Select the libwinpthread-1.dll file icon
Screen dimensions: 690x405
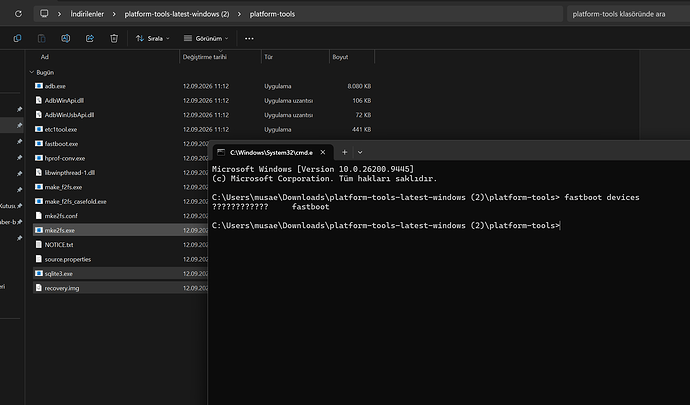coord(39,173)
